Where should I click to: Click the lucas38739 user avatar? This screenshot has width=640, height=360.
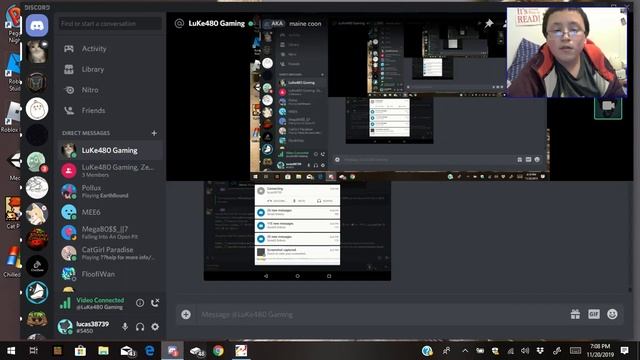65,327
